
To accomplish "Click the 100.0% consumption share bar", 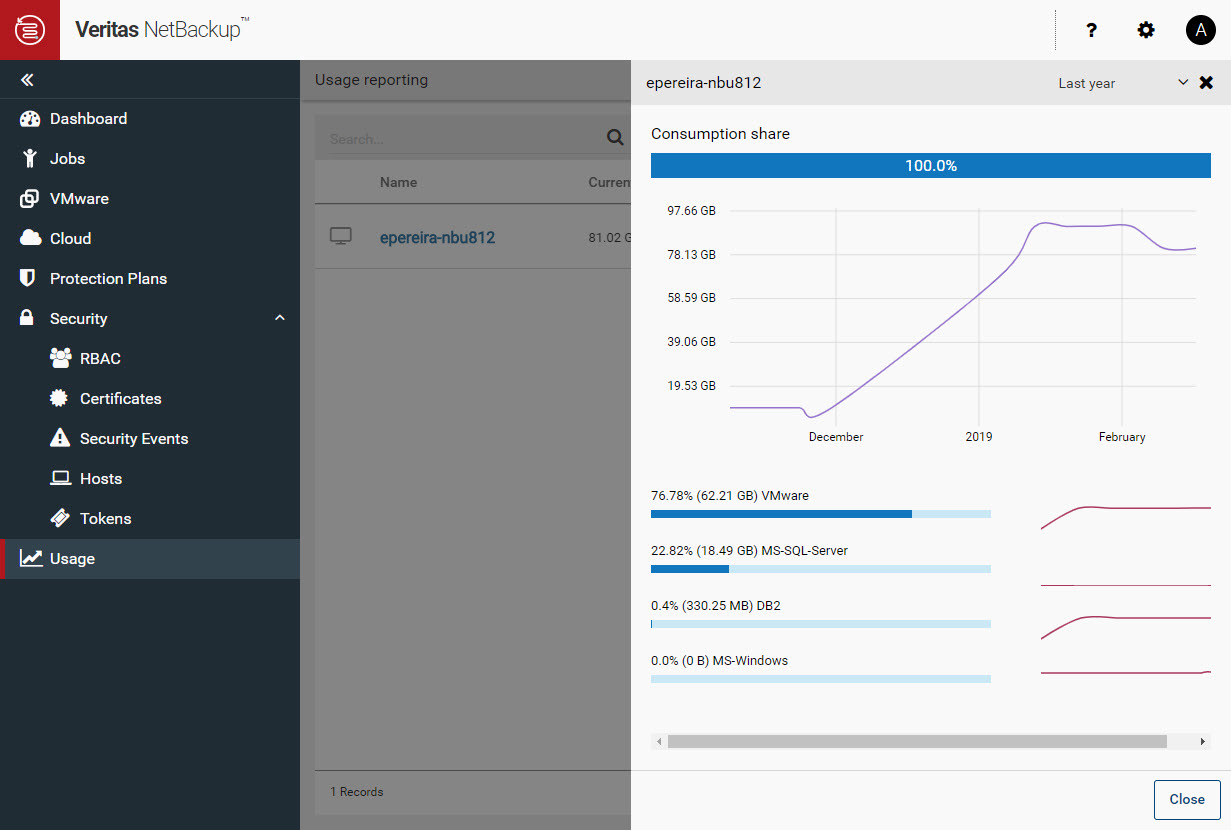I will (x=931, y=166).
